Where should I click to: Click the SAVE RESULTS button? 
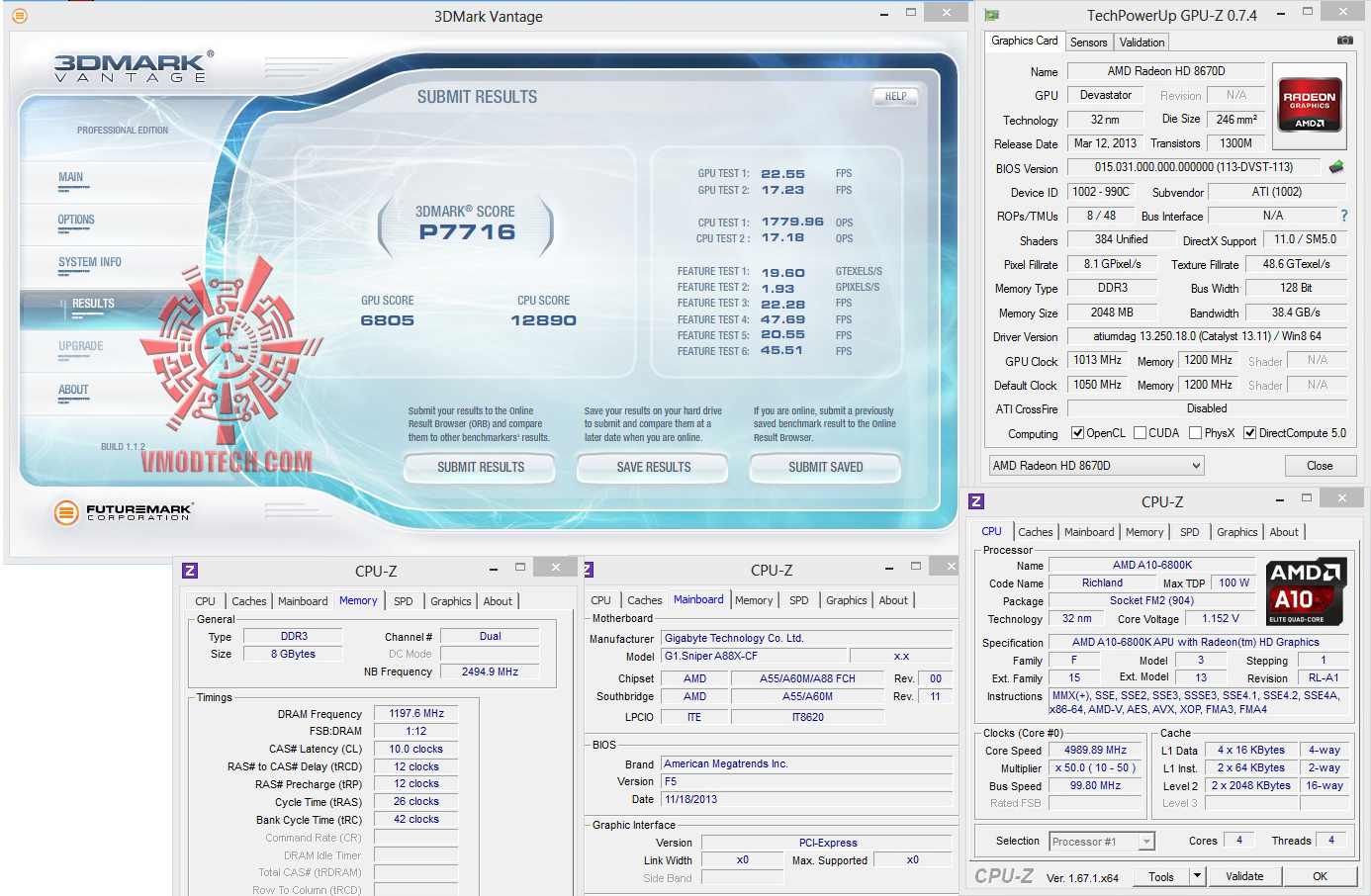654,467
